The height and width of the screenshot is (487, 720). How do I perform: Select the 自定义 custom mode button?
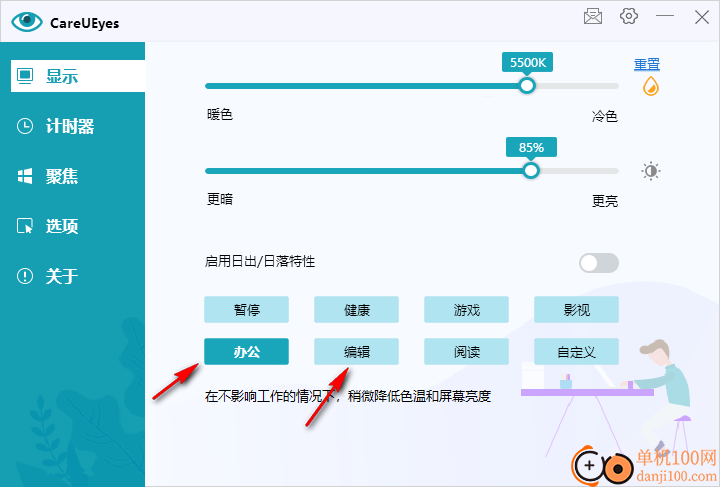pos(576,352)
